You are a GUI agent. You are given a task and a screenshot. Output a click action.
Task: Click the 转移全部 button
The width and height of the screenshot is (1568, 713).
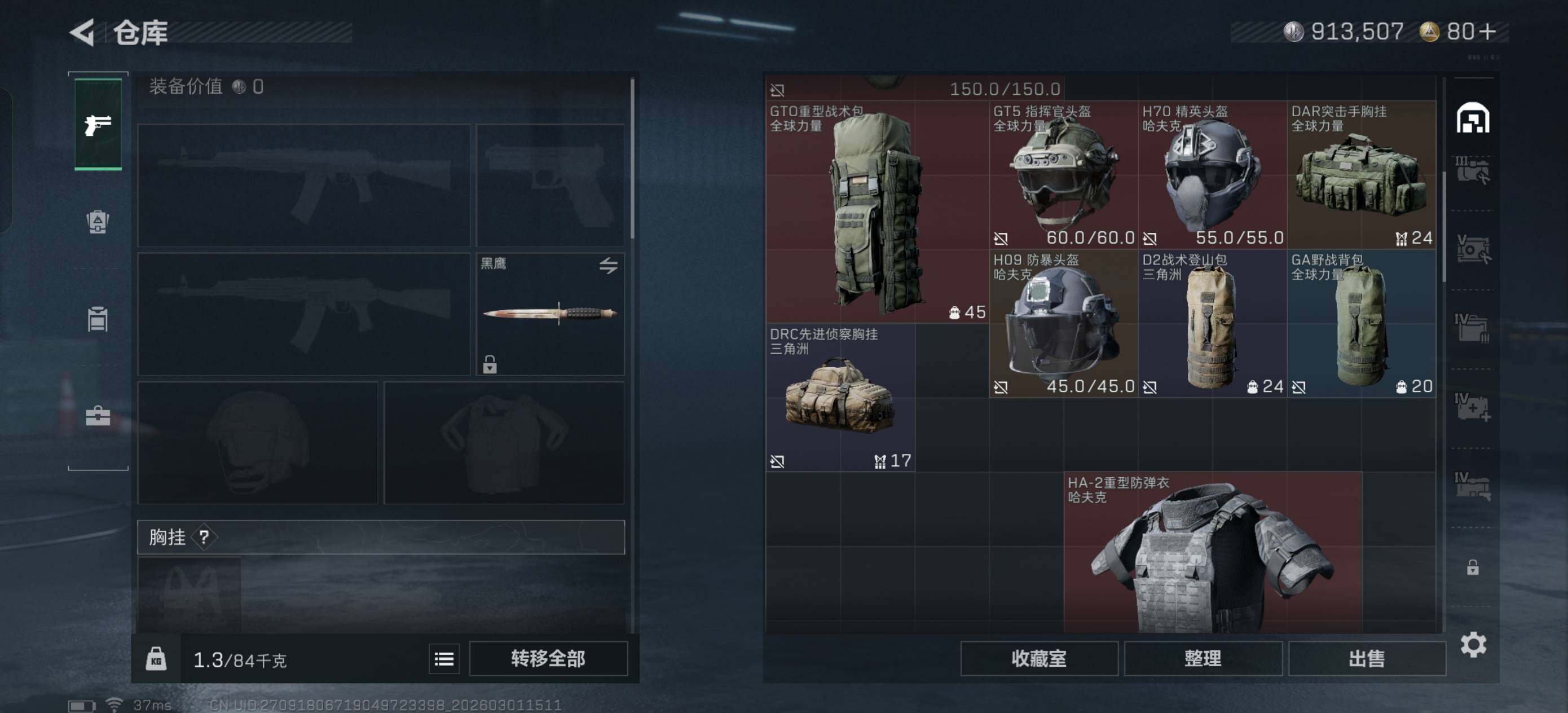pyautogui.click(x=548, y=658)
